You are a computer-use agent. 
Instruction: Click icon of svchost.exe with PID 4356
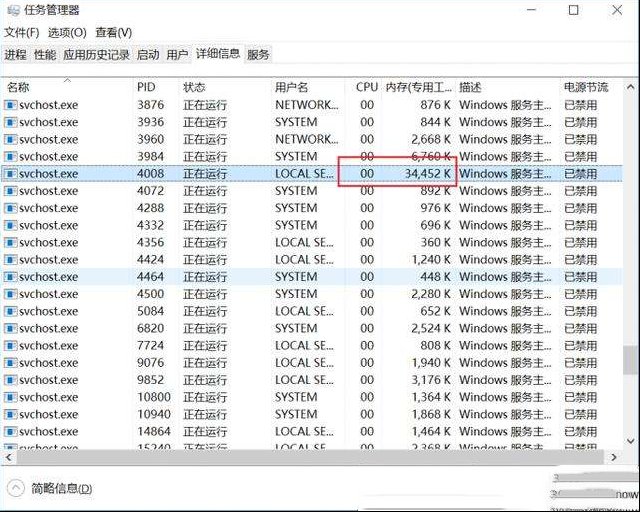point(11,242)
